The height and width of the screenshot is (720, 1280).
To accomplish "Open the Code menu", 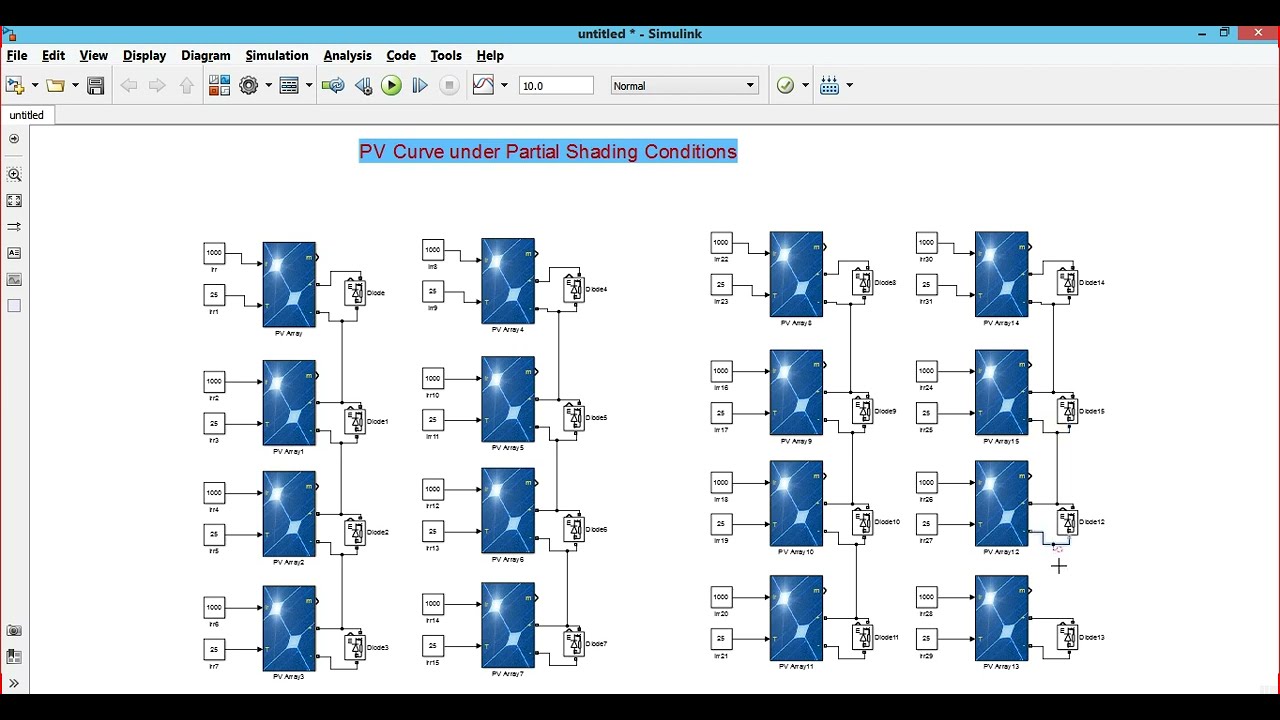I will pyautogui.click(x=401, y=56).
